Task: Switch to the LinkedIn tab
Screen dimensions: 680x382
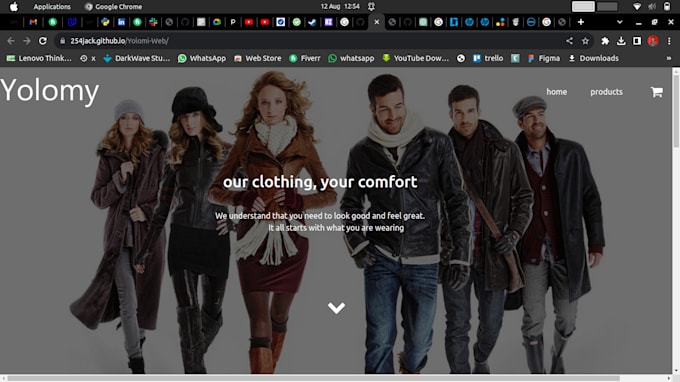Action: tap(121, 22)
